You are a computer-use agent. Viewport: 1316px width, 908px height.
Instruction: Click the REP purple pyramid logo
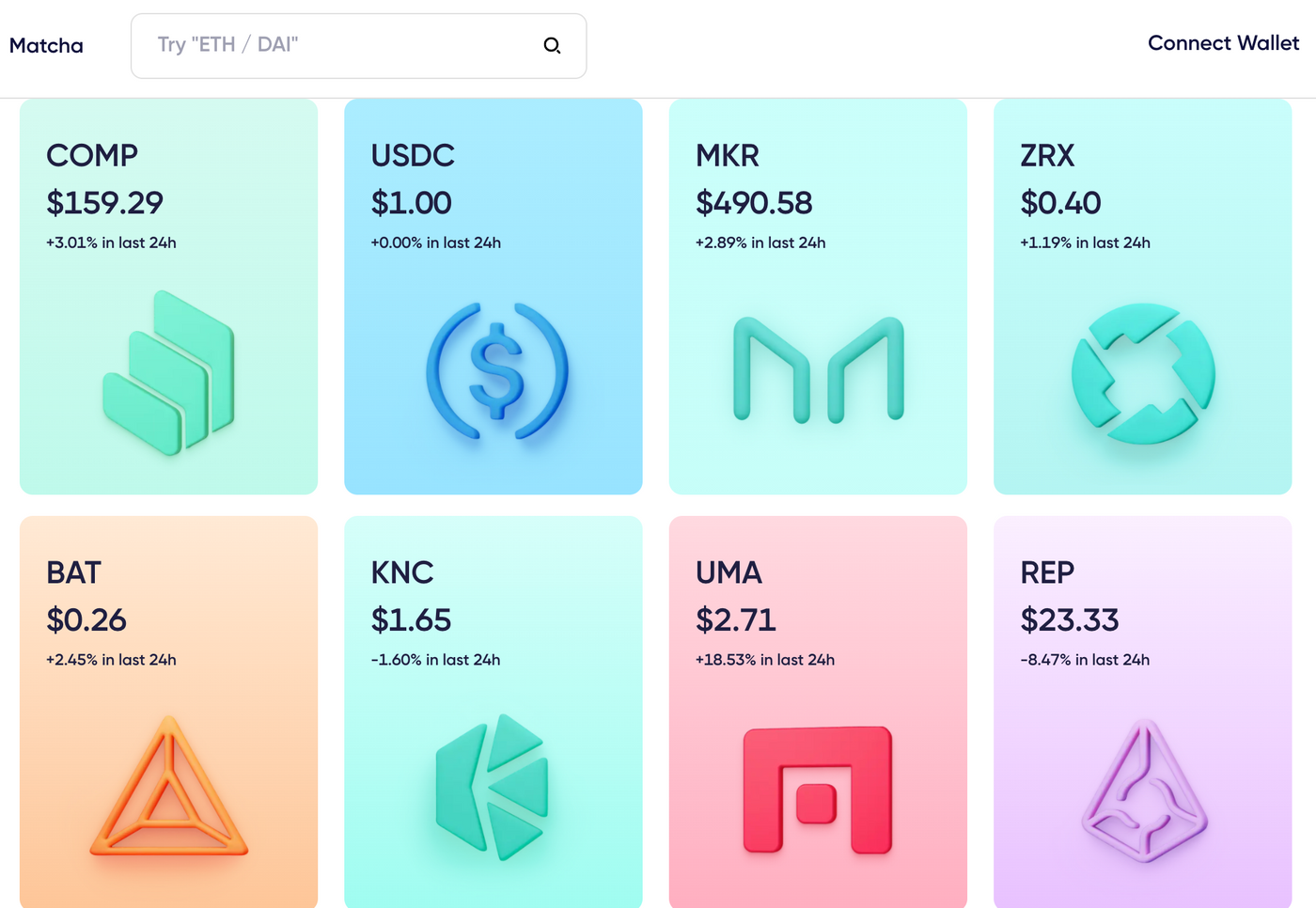pyautogui.click(x=1144, y=791)
